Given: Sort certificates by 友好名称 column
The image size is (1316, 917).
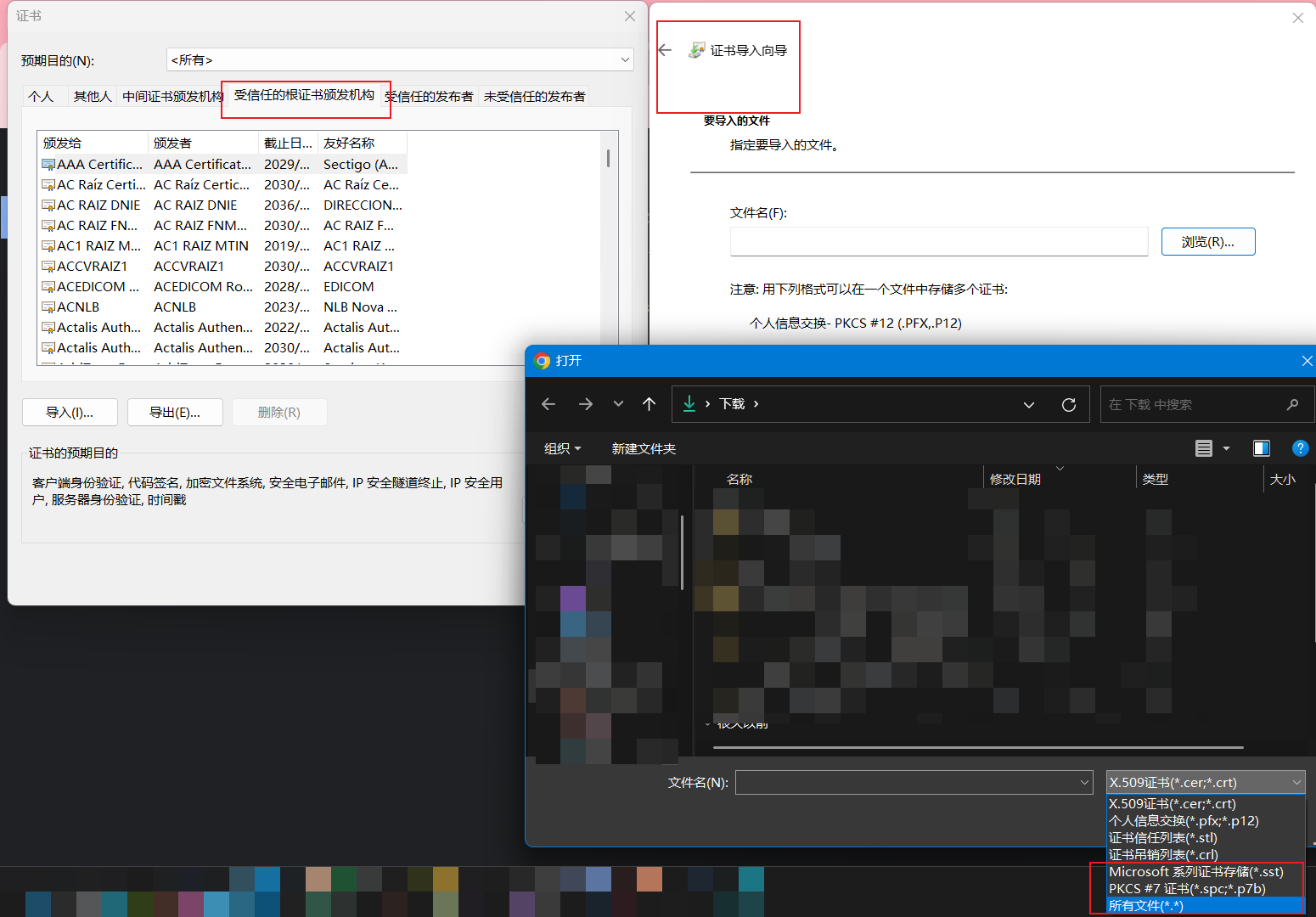Looking at the screenshot, I should [x=363, y=143].
